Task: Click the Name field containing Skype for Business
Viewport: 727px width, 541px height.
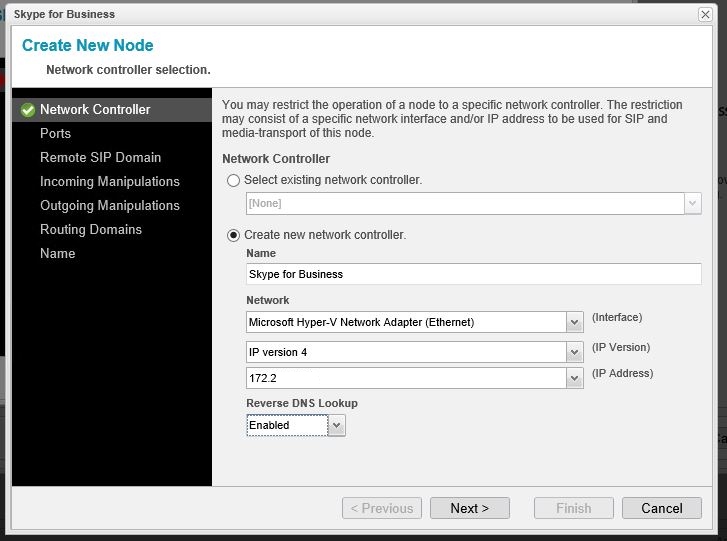Action: (473, 274)
